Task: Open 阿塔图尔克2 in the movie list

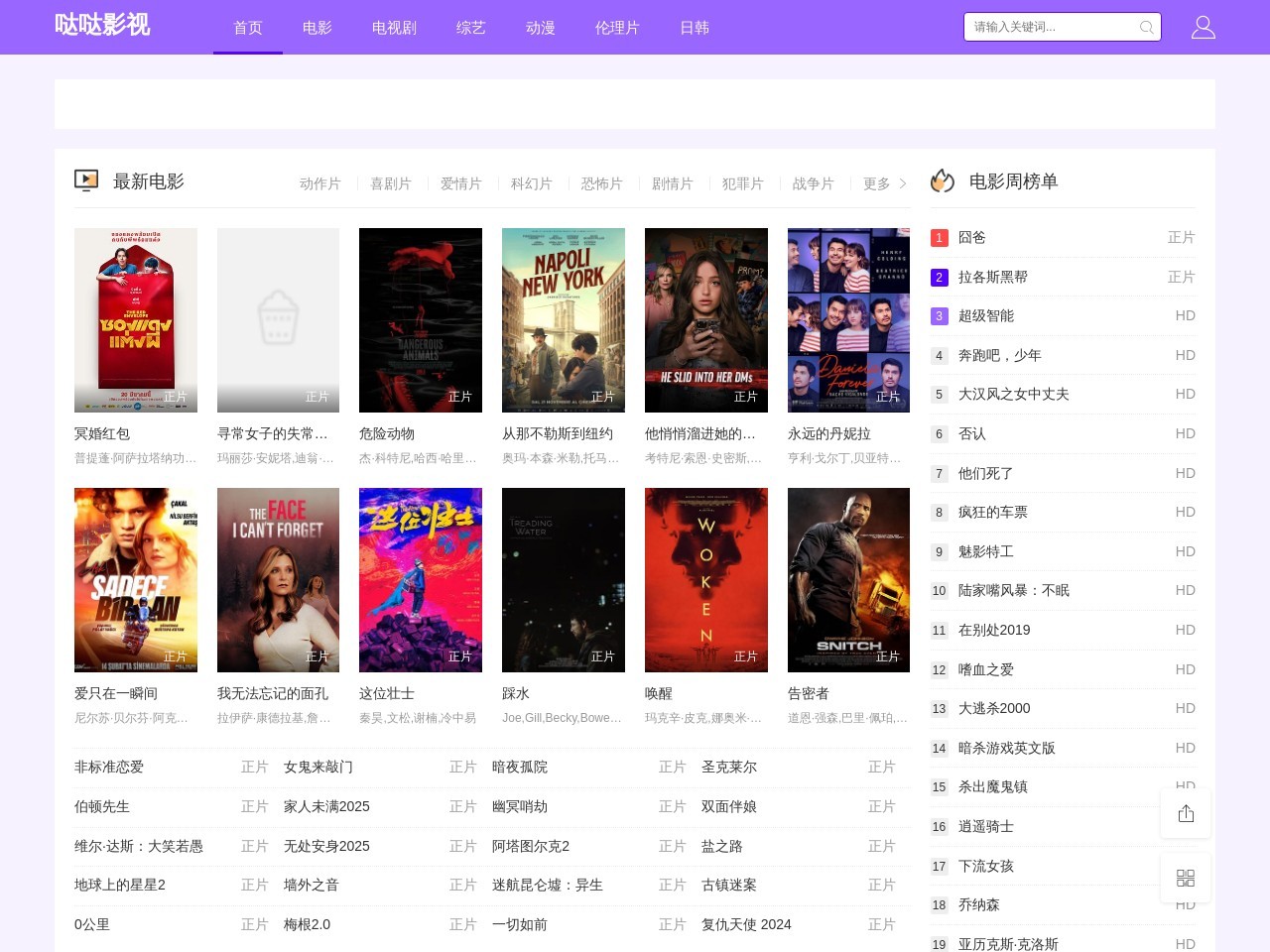Action: [531, 846]
